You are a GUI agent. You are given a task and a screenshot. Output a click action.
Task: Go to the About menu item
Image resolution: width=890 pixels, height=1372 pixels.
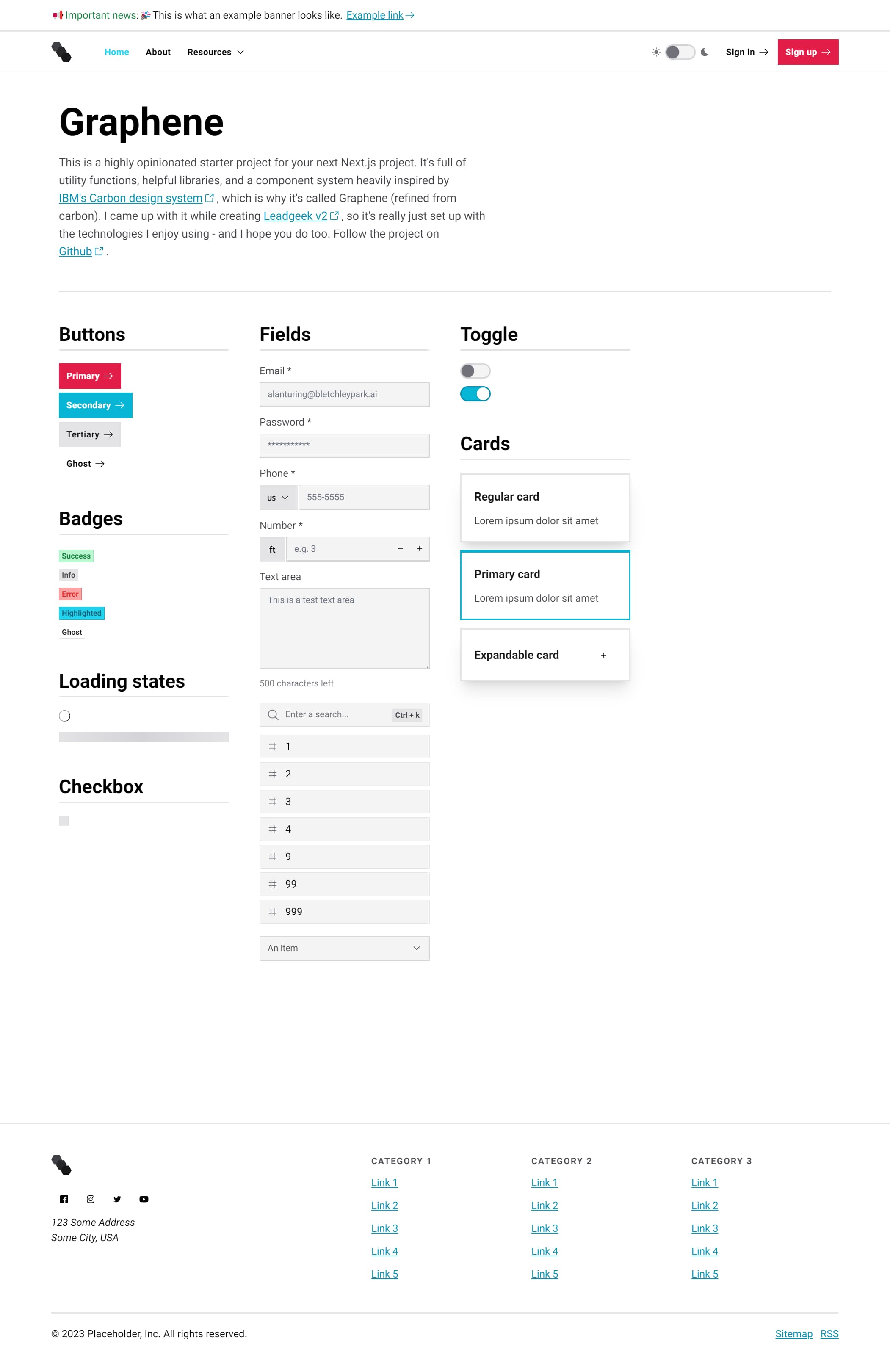coord(158,52)
